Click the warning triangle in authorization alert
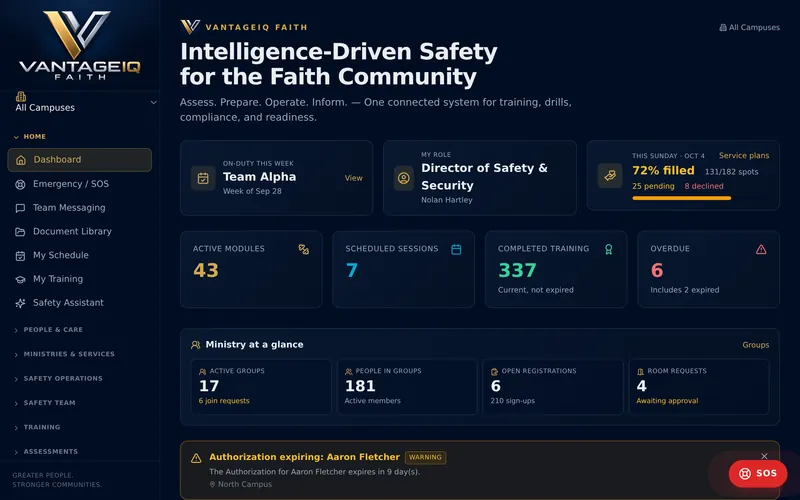Image resolution: width=800 pixels, height=500 pixels. point(196,458)
